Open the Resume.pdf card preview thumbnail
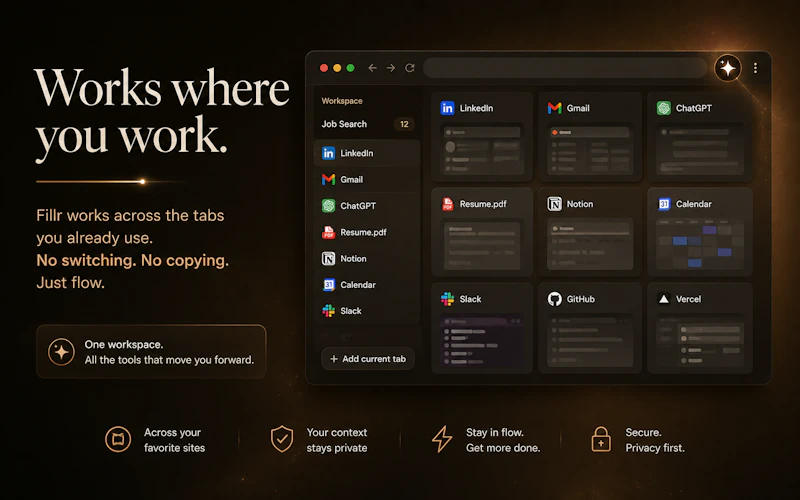This screenshot has width=800, height=500. click(482, 245)
